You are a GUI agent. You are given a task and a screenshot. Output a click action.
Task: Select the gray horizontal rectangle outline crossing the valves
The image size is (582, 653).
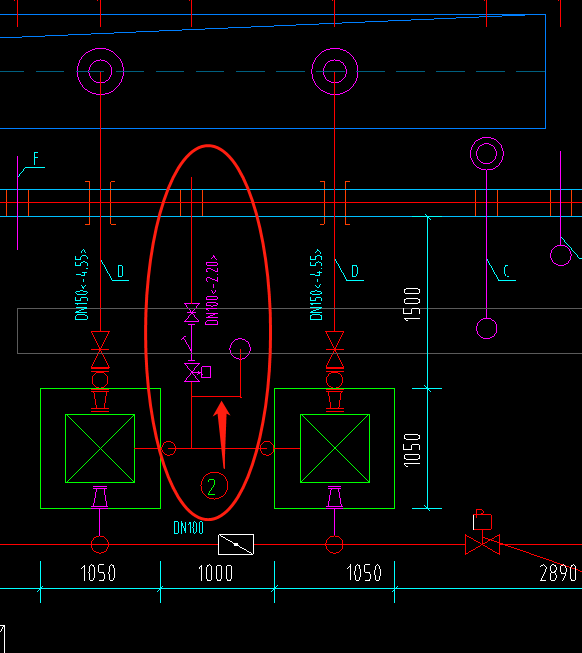300,331
